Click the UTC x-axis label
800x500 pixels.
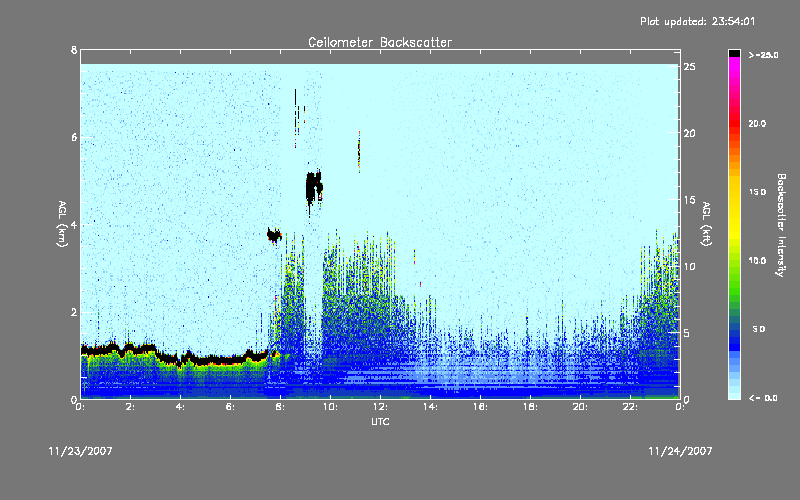[380, 421]
